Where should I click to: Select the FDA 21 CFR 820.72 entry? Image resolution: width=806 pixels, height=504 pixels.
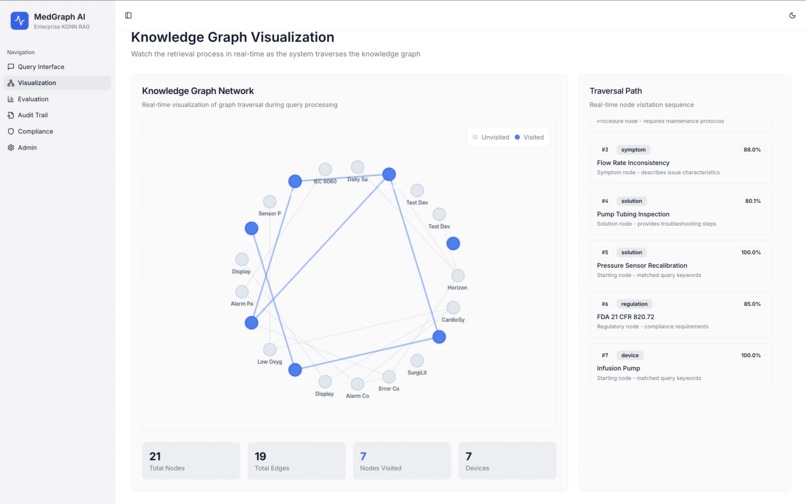coord(681,315)
